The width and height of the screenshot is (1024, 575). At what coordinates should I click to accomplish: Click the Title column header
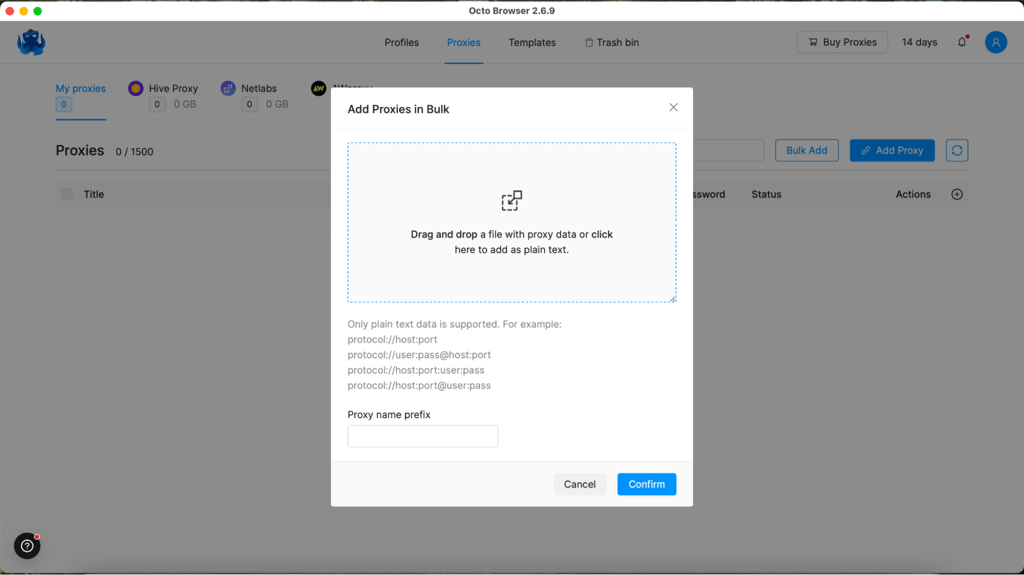click(93, 194)
